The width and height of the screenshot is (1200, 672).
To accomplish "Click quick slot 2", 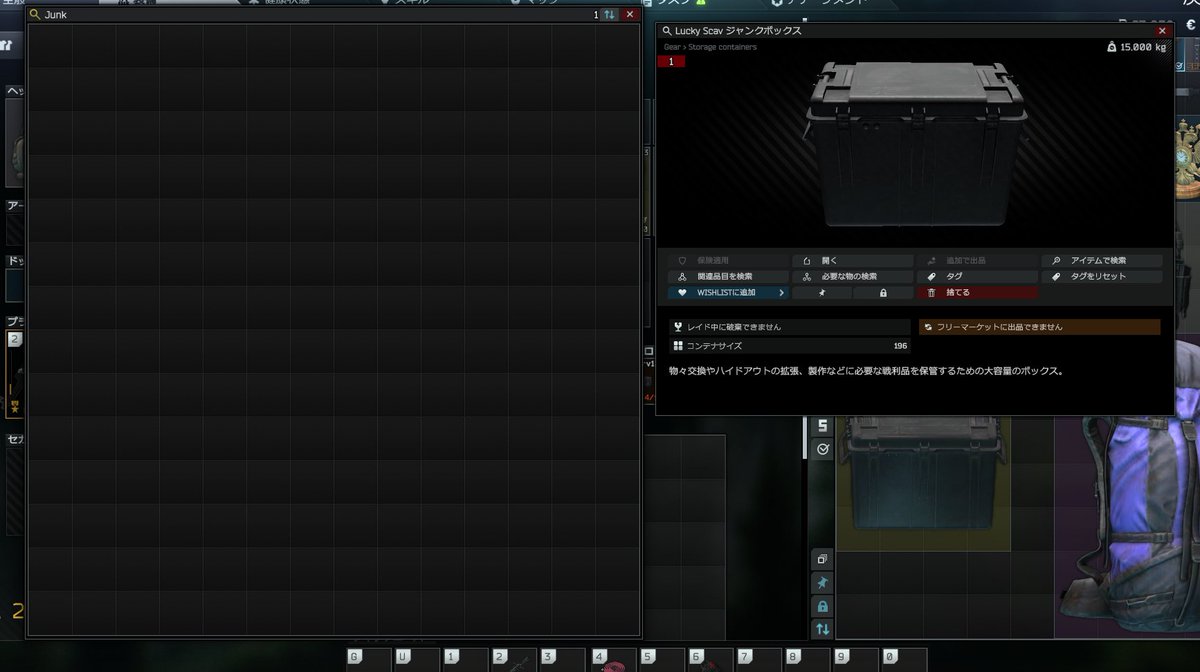I will [x=514, y=660].
